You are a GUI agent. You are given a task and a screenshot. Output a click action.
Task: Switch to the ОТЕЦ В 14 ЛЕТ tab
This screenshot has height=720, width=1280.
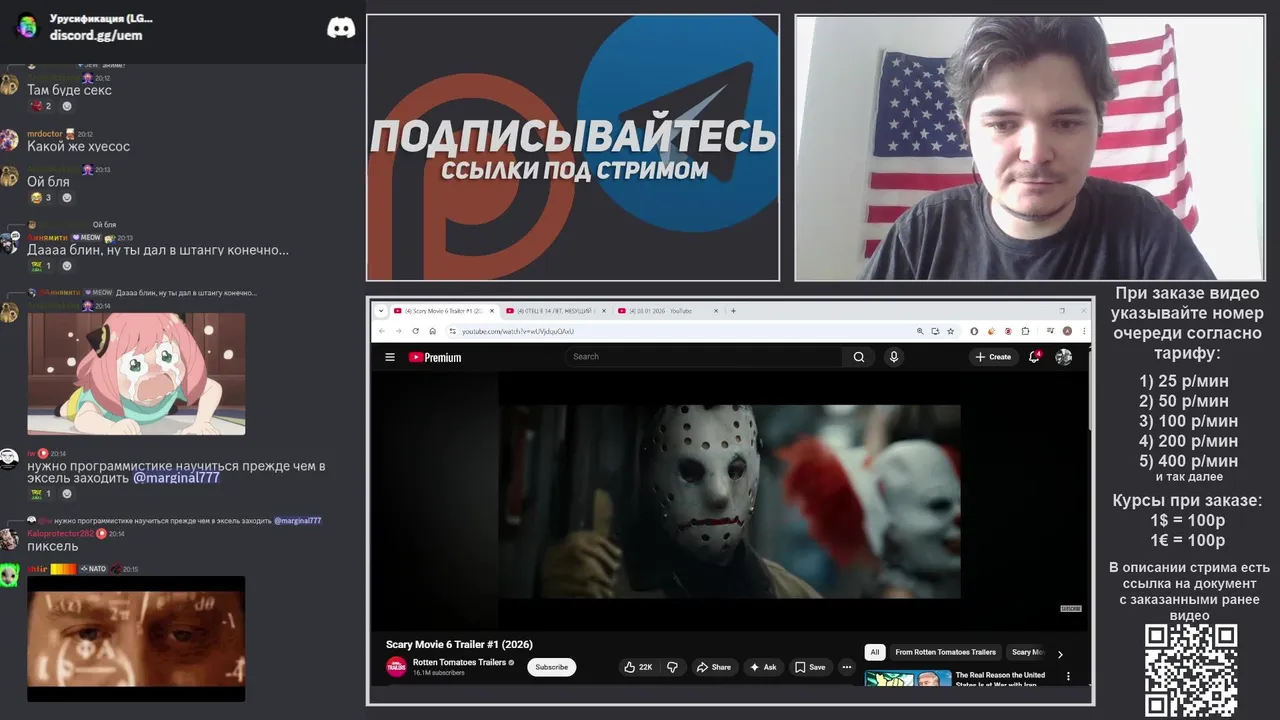pos(554,311)
